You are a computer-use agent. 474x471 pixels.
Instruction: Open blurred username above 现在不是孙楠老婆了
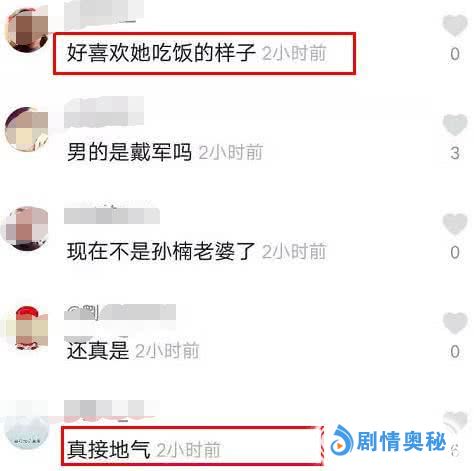click(112, 215)
